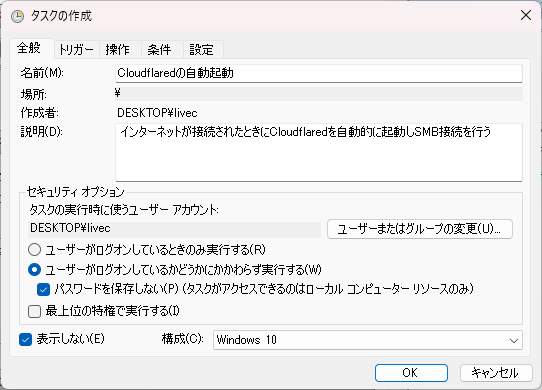This screenshot has width=542, height=390.
Task: Click the 構成 dropdown arrow chevron
Action: 514,341
